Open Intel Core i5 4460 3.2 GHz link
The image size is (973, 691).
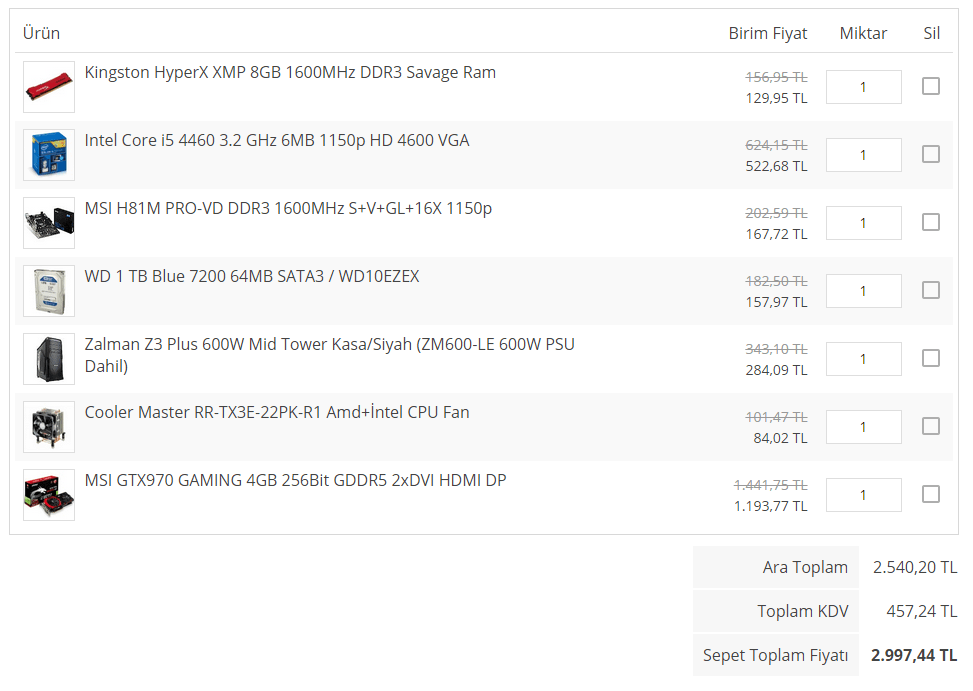(277, 141)
